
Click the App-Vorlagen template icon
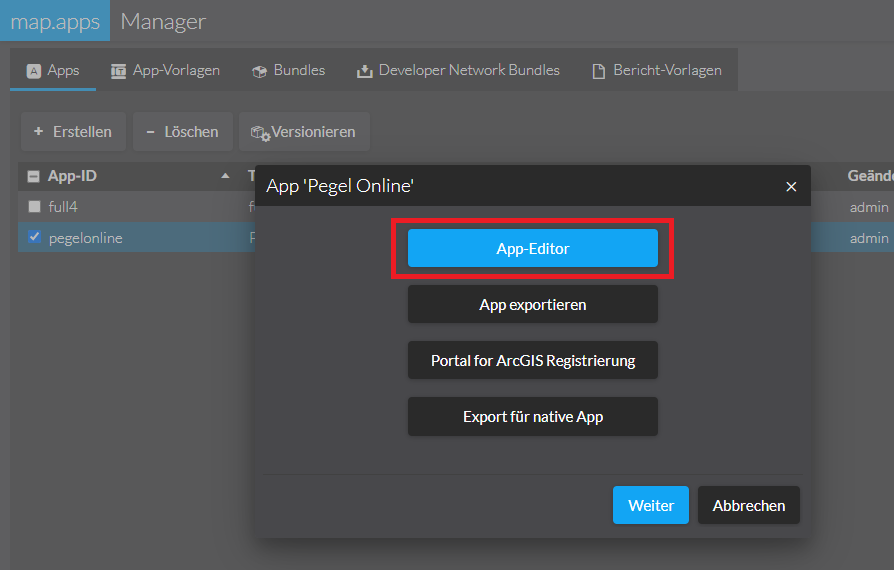[x=118, y=71]
